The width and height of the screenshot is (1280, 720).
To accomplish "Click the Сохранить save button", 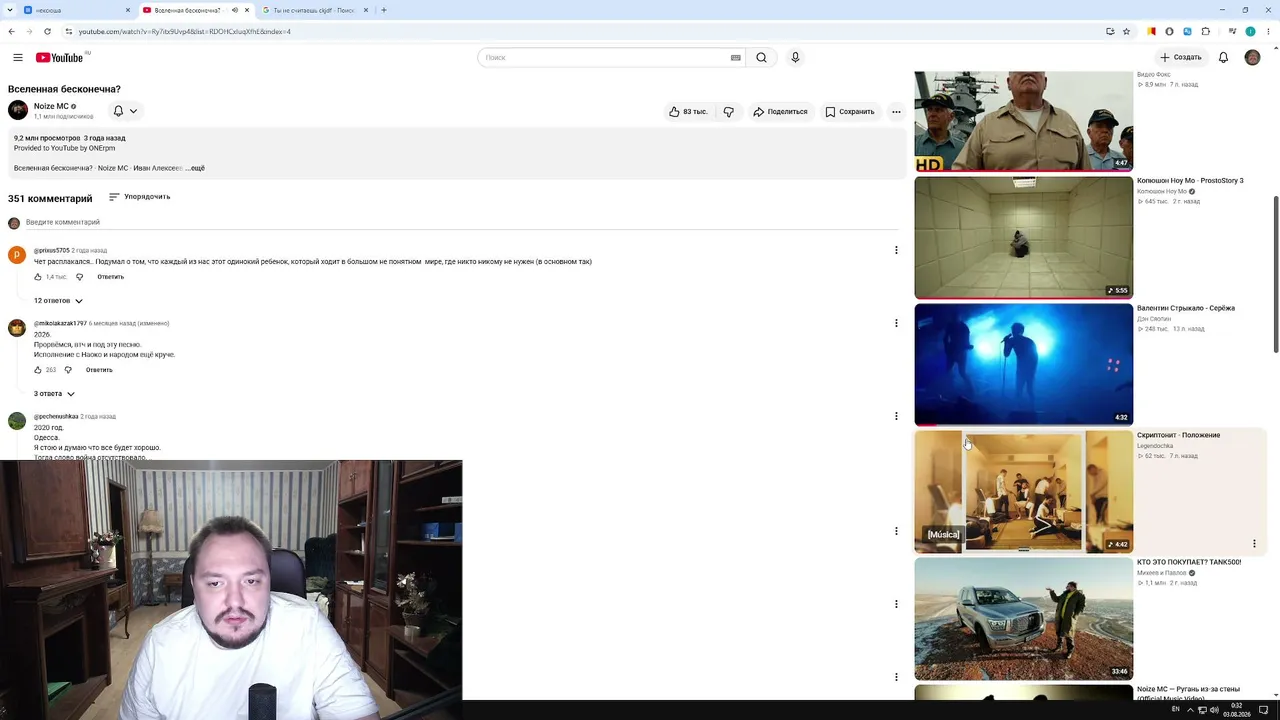I will pyautogui.click(x=850, y=112).
